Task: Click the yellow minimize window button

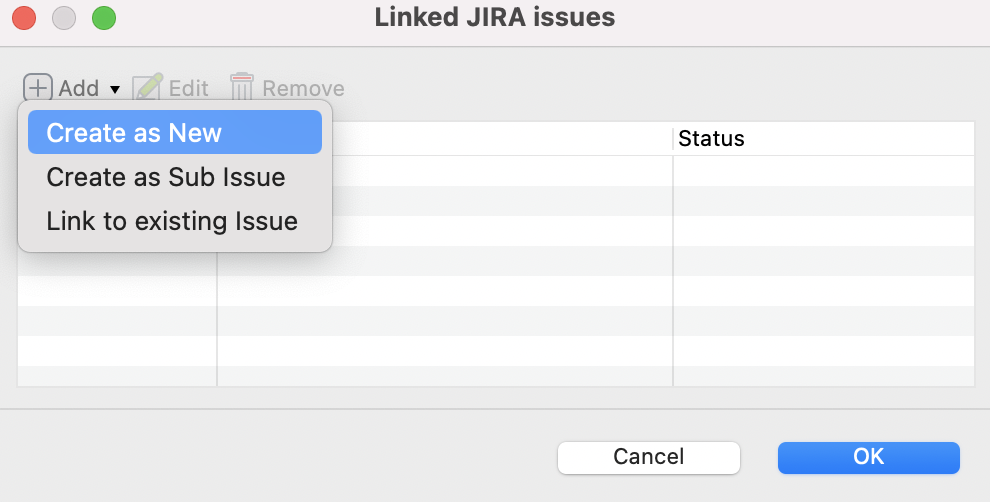Action: click(63, 17)
